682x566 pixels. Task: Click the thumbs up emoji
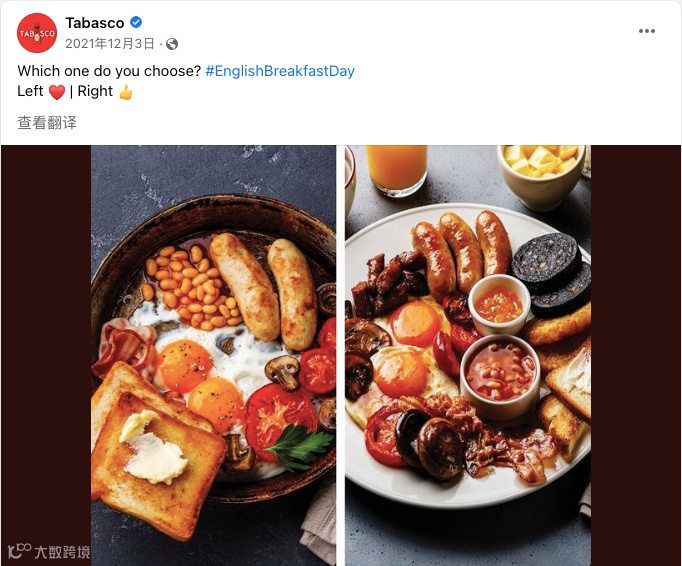point(125,92)
